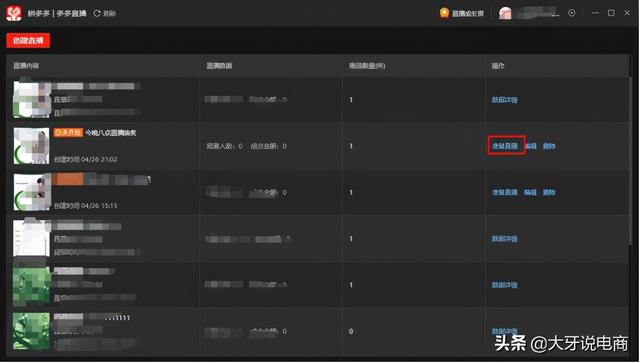Click 删除 in the 今晚八点直播抽奖 row

tap(549, 146)
